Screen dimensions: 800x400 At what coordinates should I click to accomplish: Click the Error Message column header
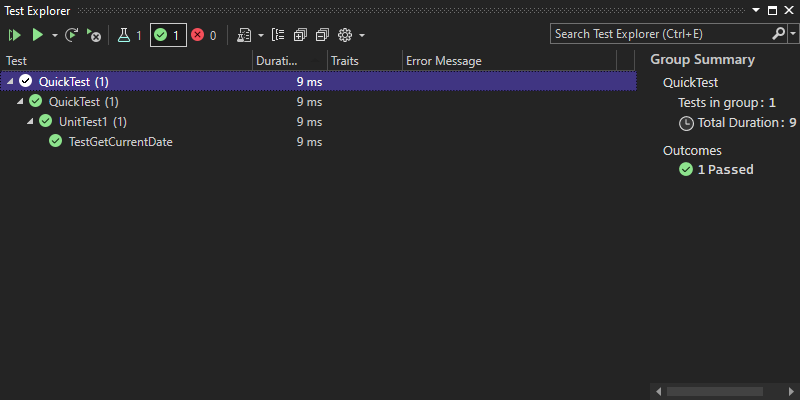(444, 61)
